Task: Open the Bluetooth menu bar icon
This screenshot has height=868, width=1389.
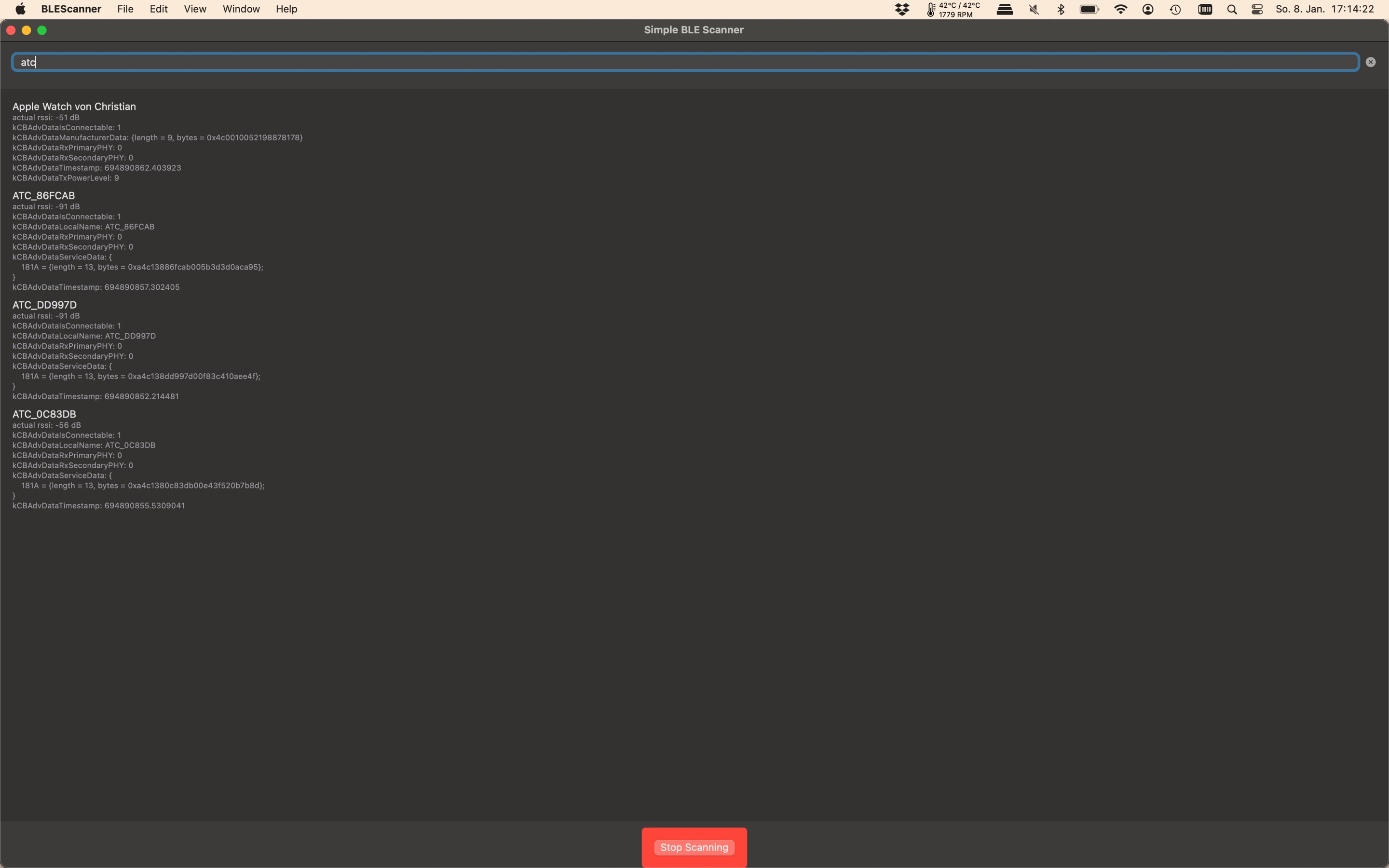Action: click(x=1061, y=9)
